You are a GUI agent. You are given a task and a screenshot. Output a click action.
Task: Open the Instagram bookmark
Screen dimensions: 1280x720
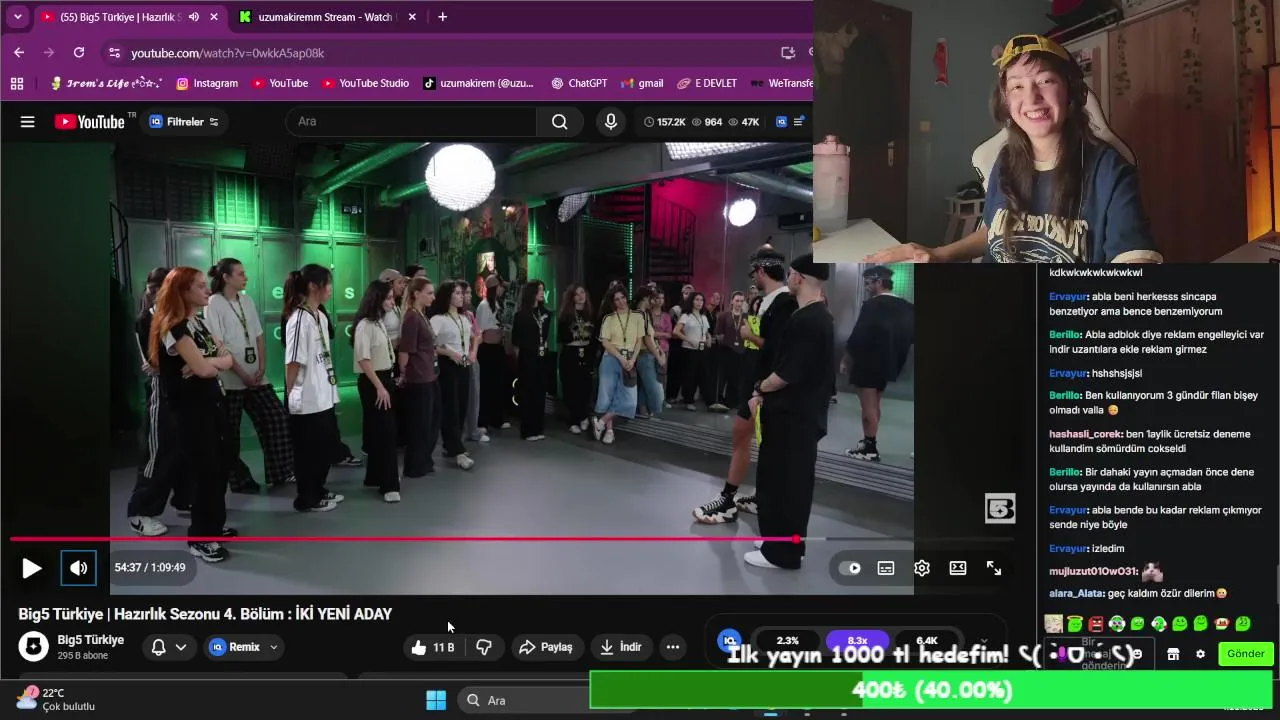(207, 83)
